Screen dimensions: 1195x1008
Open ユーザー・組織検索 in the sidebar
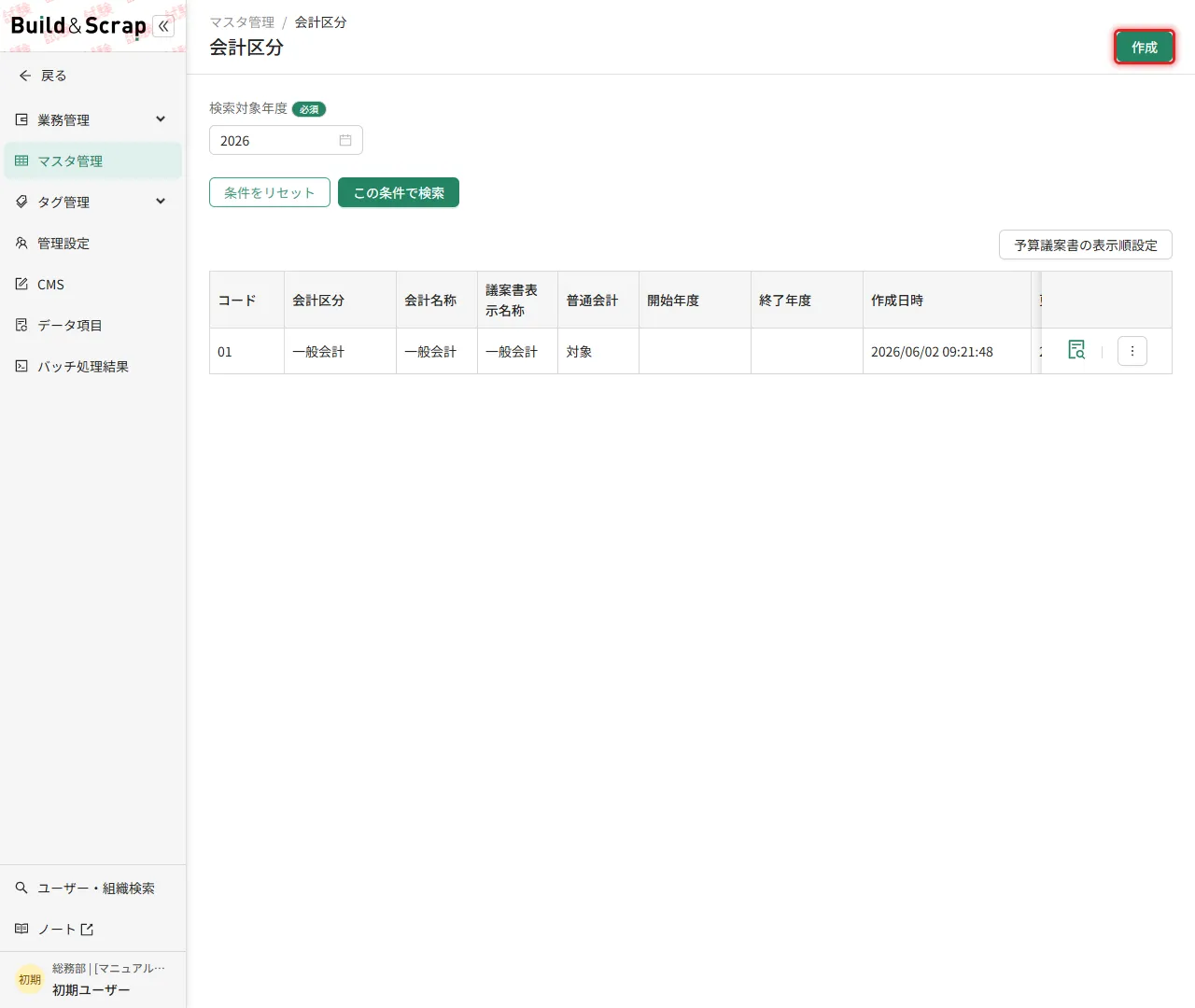coord(93,888)
